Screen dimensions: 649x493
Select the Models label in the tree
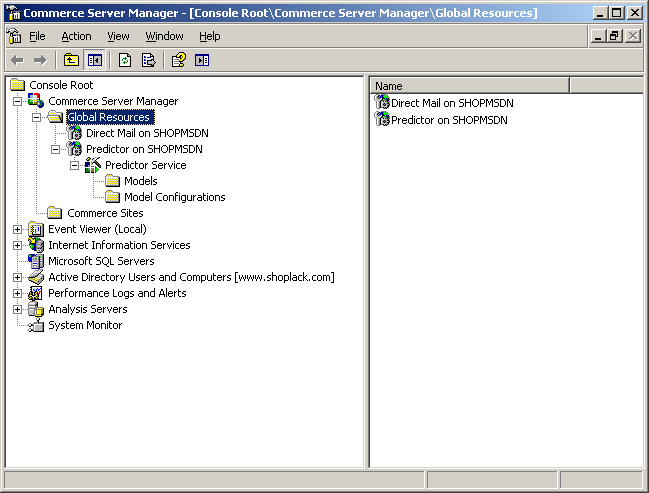[141, 181]
